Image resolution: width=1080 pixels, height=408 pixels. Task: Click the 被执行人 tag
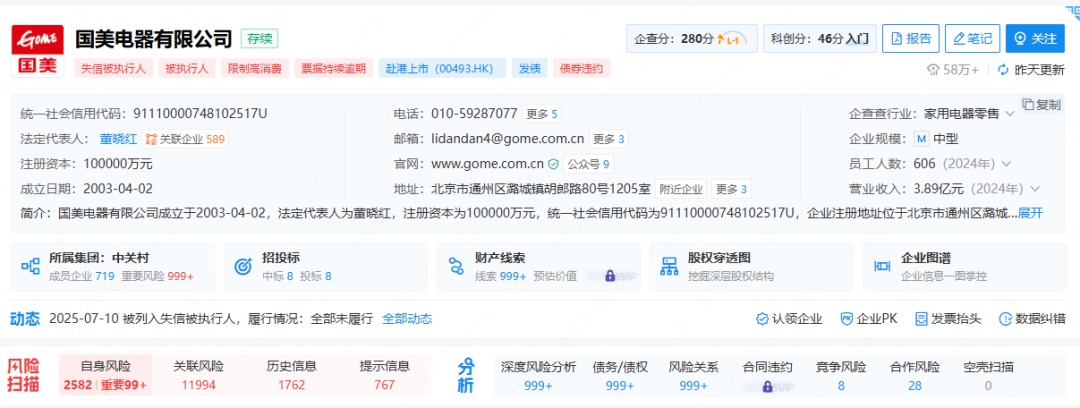point(187,68)
